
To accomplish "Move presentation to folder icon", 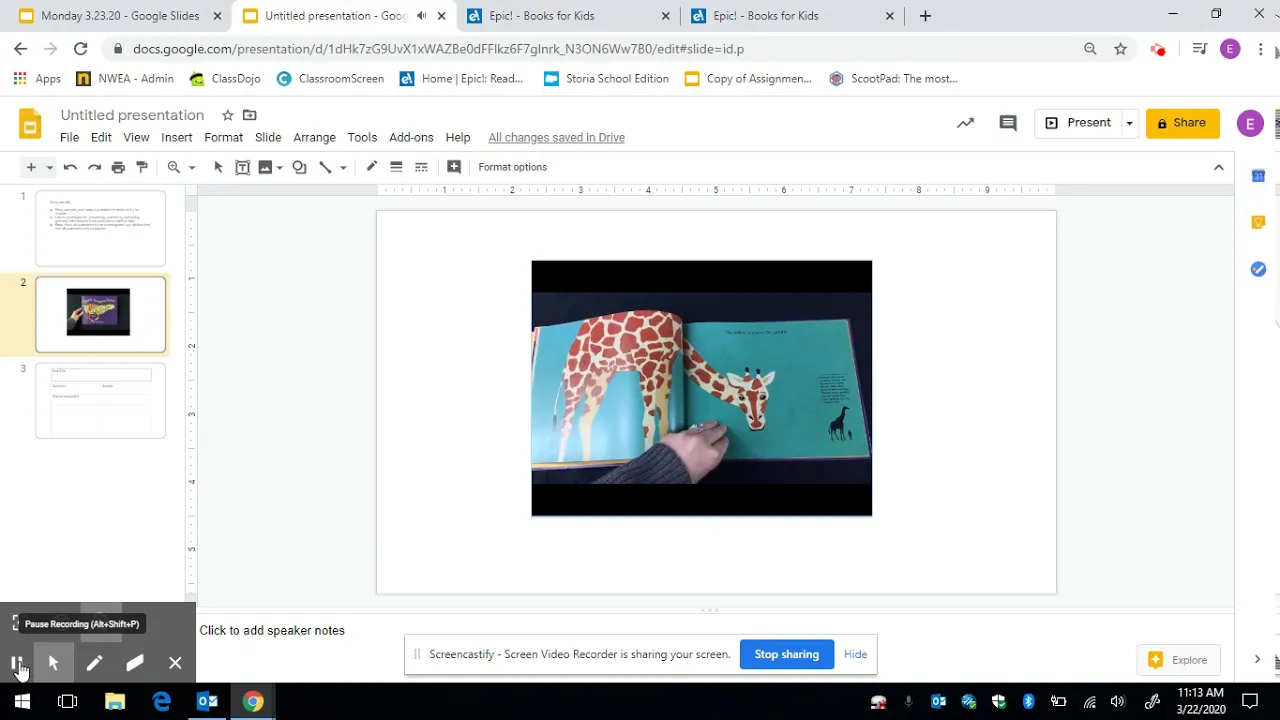I will coord(250,115).
